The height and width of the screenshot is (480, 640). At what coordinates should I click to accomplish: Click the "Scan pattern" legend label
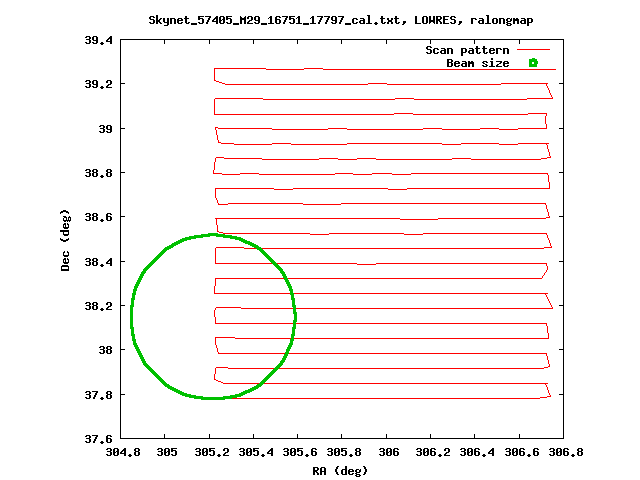coord(467,50)
